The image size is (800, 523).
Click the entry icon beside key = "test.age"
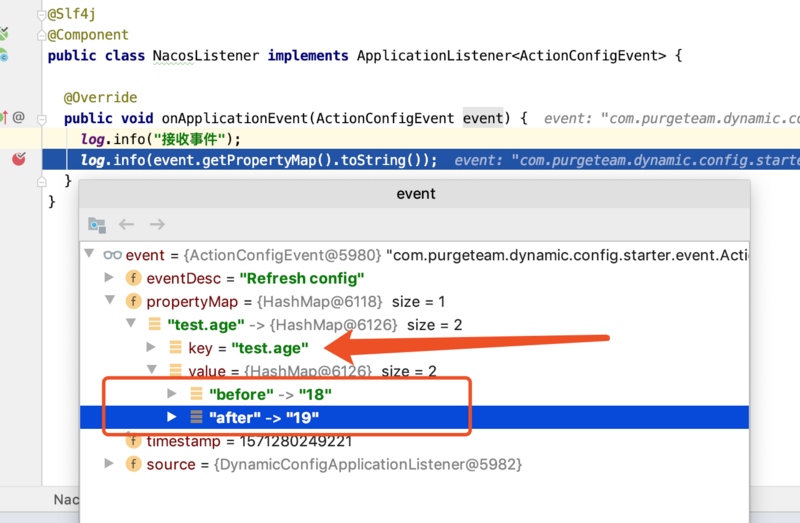pyautogui.click(x=176, y=347)
